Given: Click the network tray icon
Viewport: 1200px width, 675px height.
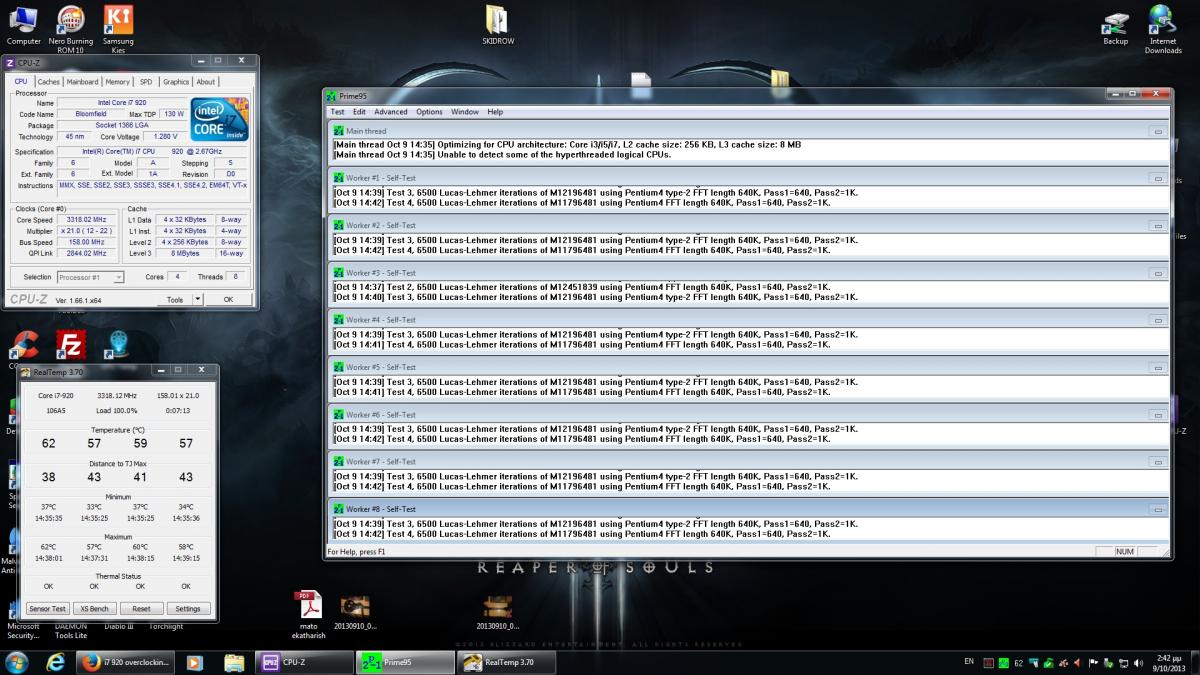Looking at the screenshot, I should pyautogui.click(x=1125, y=662).
